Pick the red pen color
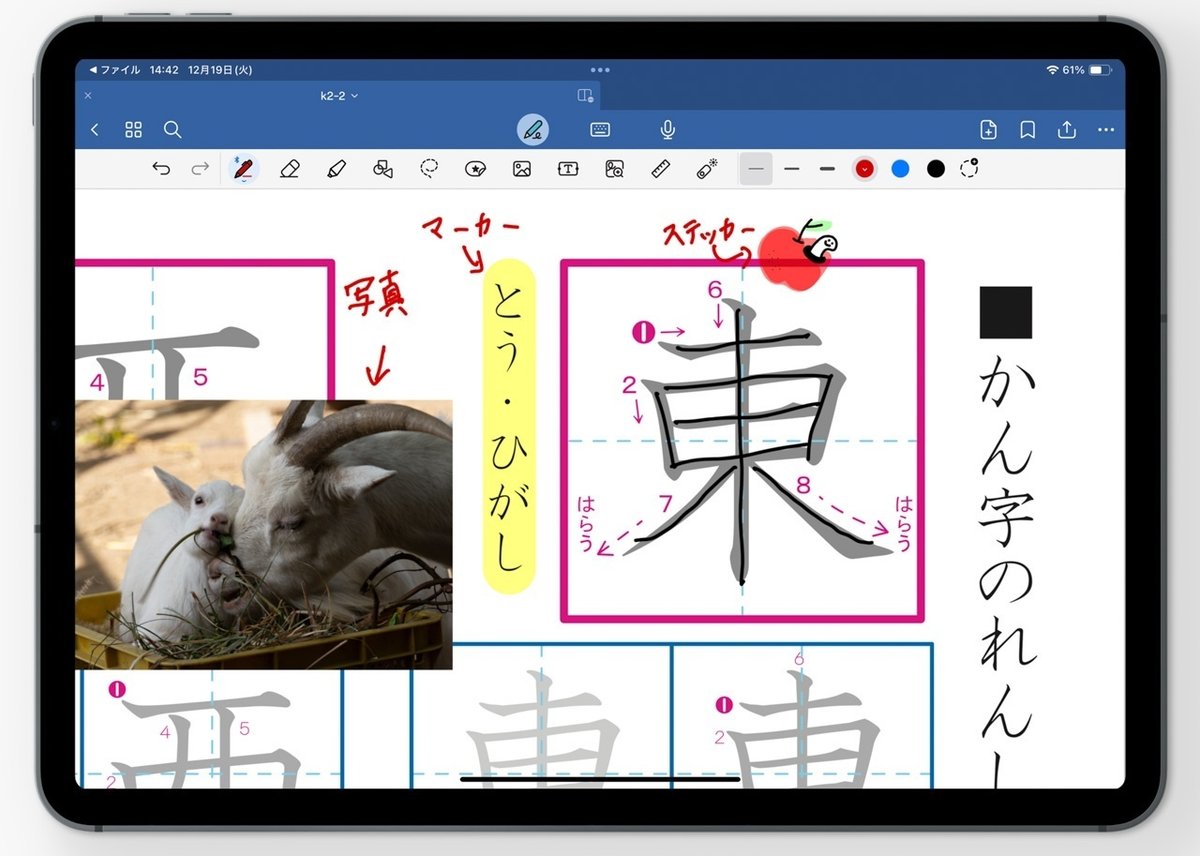1200x856 pixels. click(865, 169)
